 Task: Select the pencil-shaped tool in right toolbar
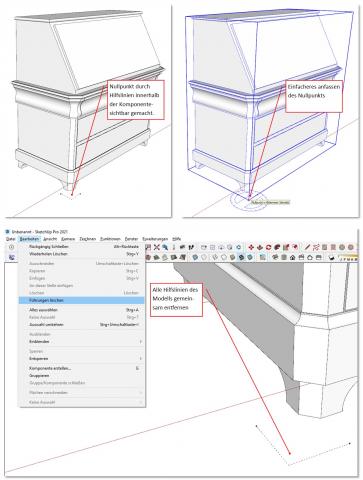click(307, 247)
